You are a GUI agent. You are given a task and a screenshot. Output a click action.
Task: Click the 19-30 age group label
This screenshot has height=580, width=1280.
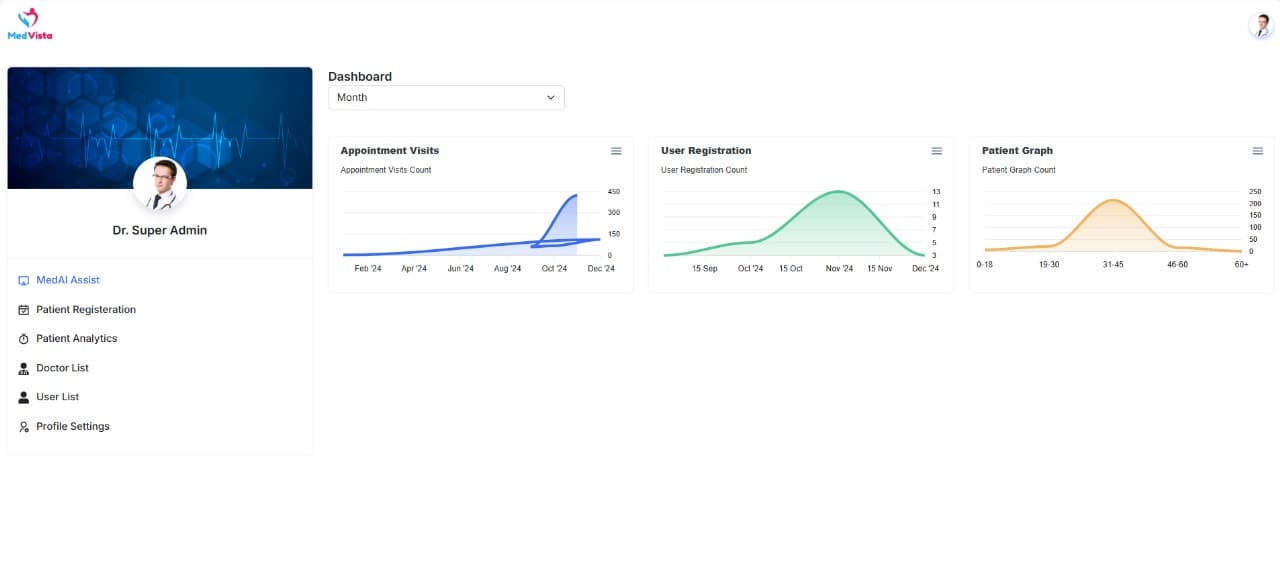coord(1049,265)
